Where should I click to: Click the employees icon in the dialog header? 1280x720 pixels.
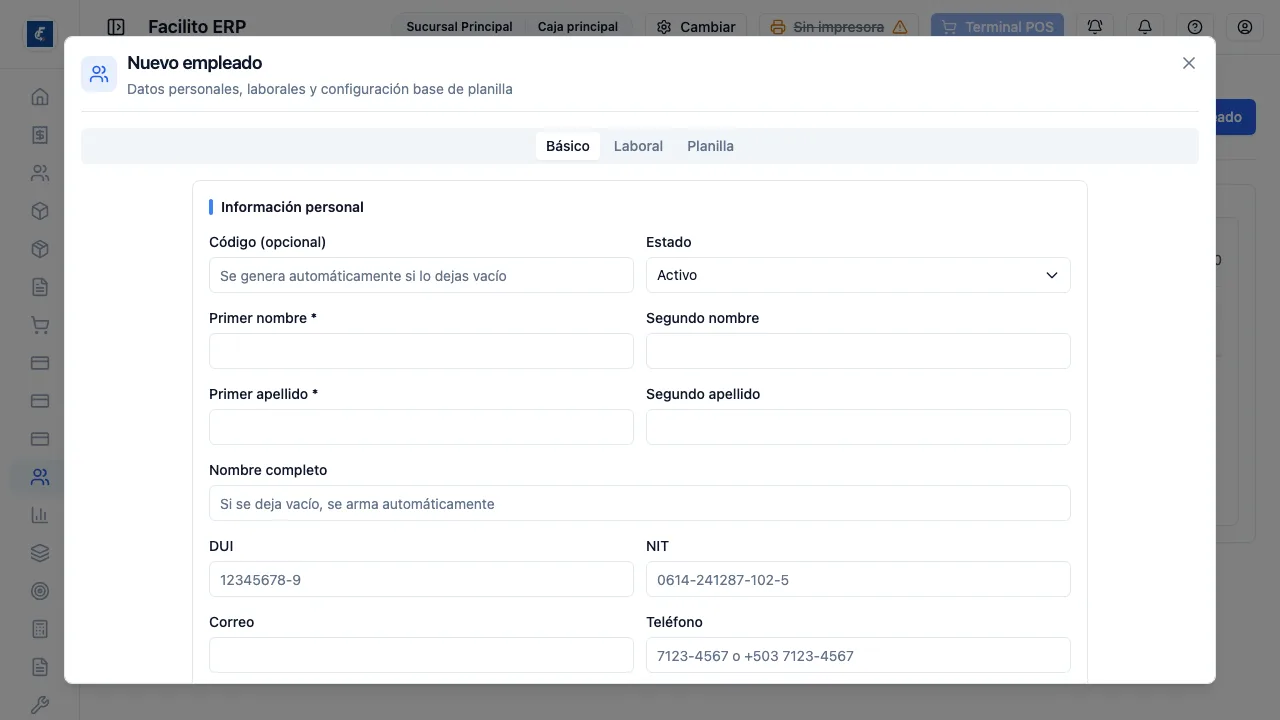(x=99, y=74)
